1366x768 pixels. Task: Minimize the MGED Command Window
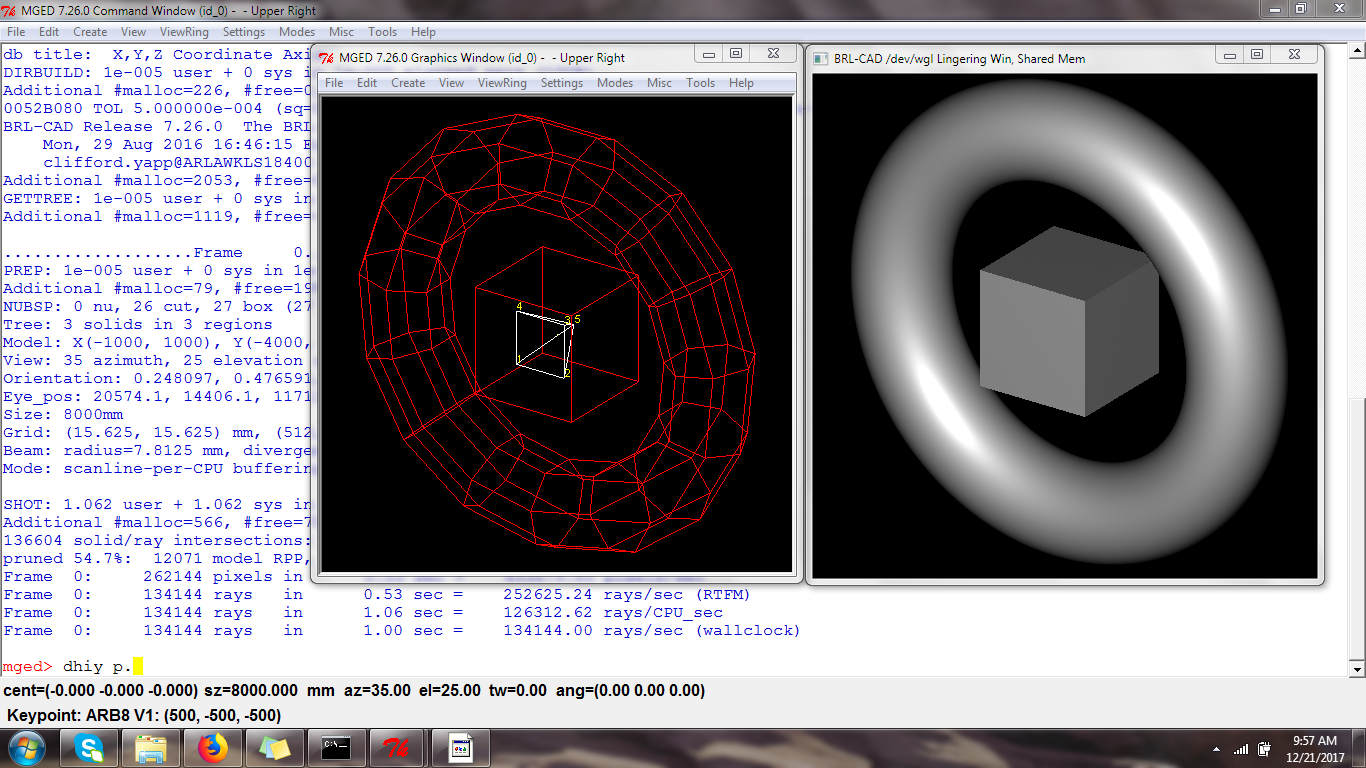[x=1274, y=8]
